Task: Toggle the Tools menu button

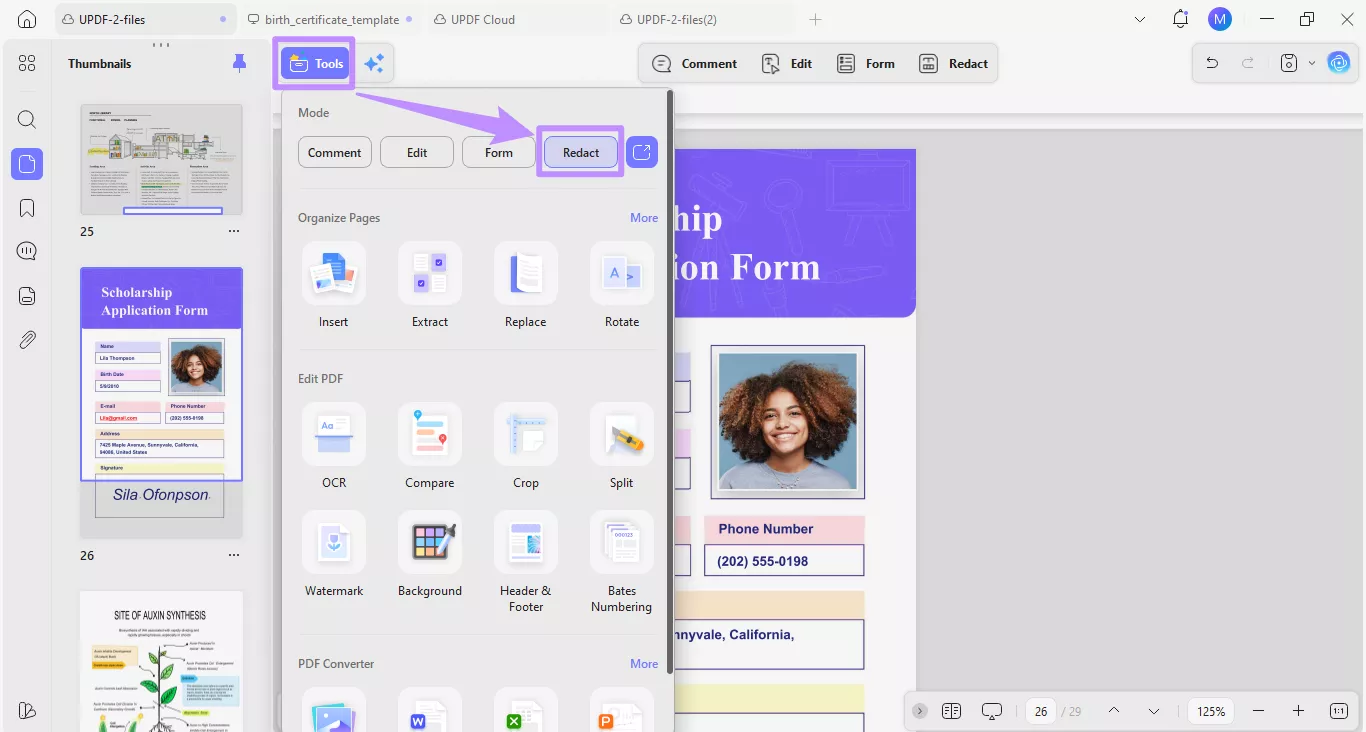Action: point(316,64)
